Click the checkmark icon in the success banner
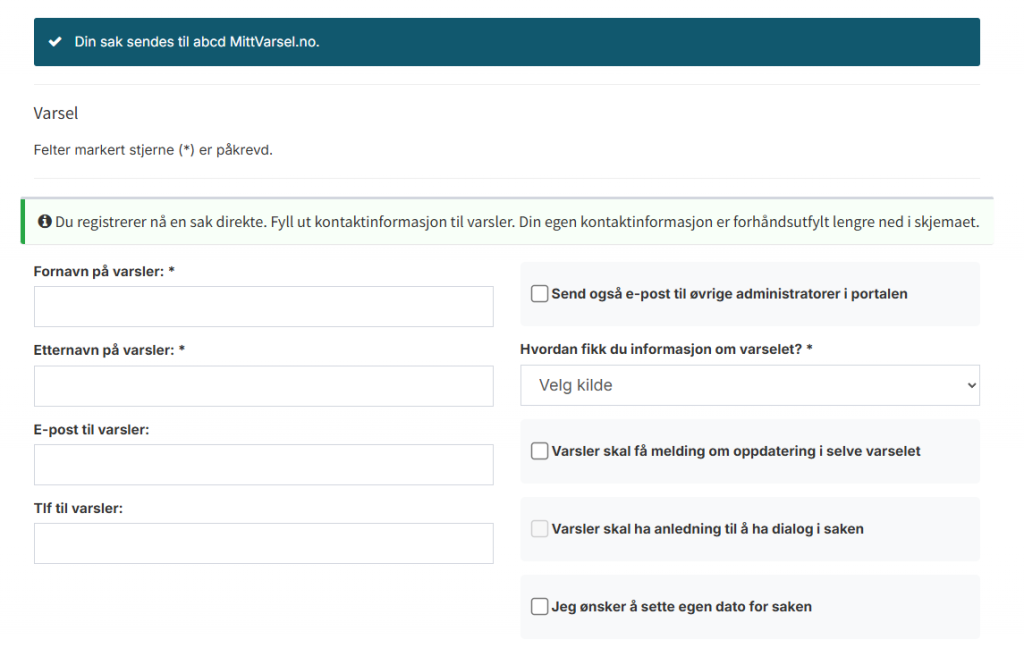The image size is (1024, 665). coord(55,42)
